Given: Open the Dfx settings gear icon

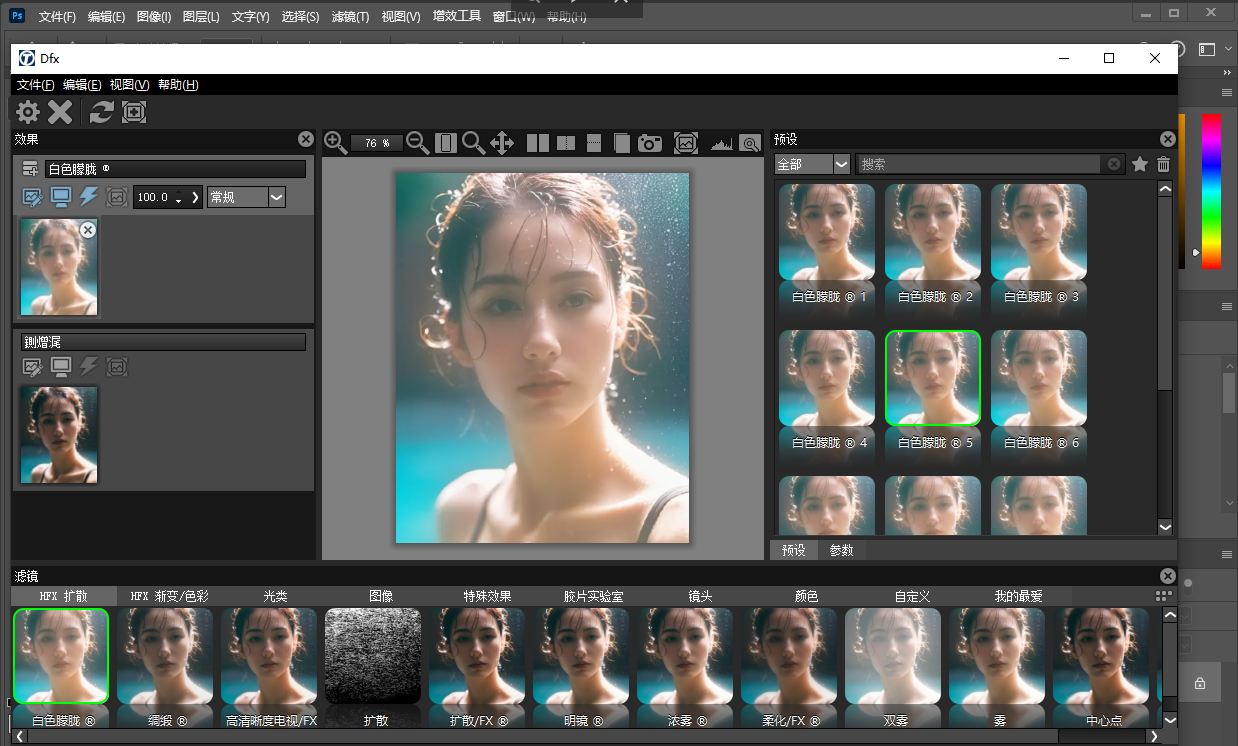Looking at the screenshot, I should tap(28, 112).
